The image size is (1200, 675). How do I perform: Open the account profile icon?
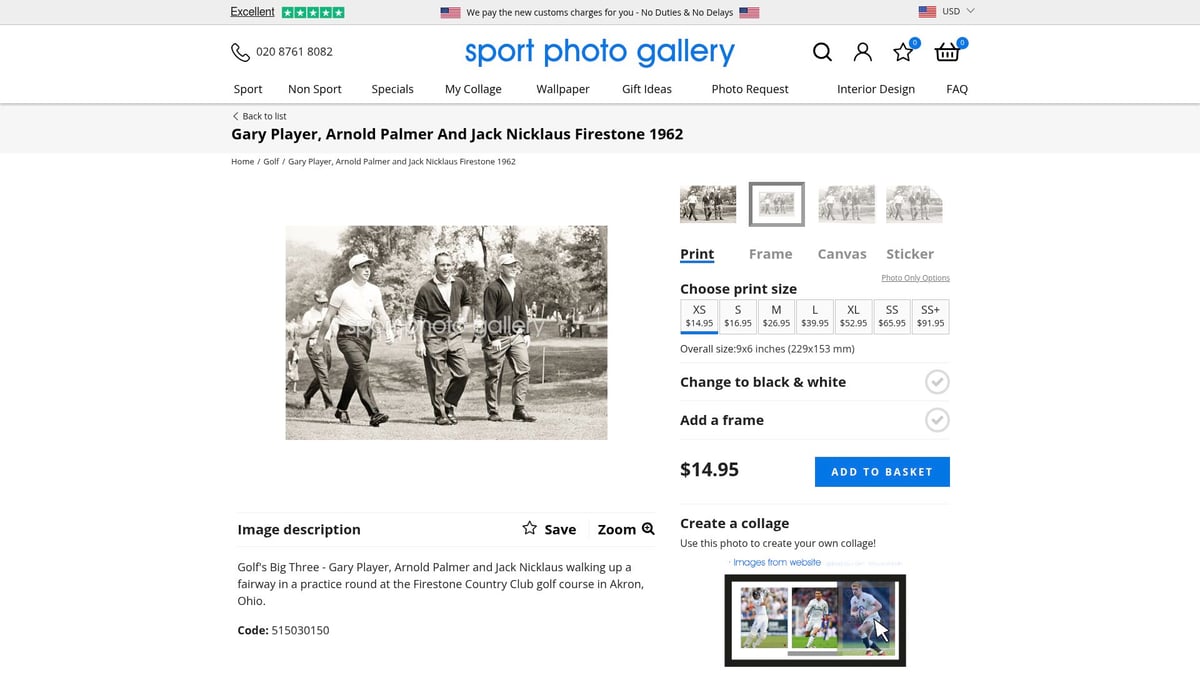pos(862,52)
